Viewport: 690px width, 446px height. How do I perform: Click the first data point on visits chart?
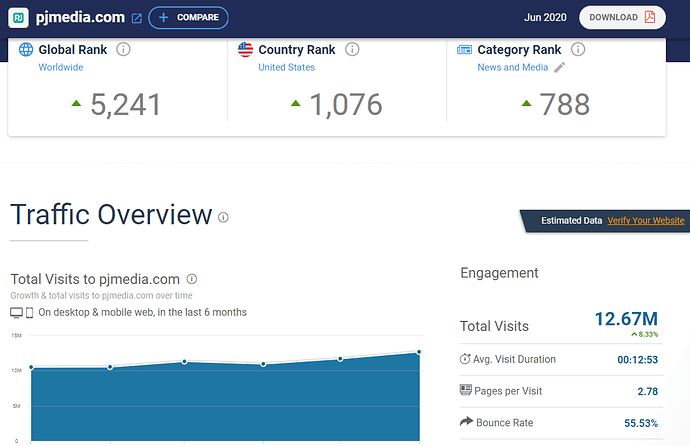(x=31, y=367)
